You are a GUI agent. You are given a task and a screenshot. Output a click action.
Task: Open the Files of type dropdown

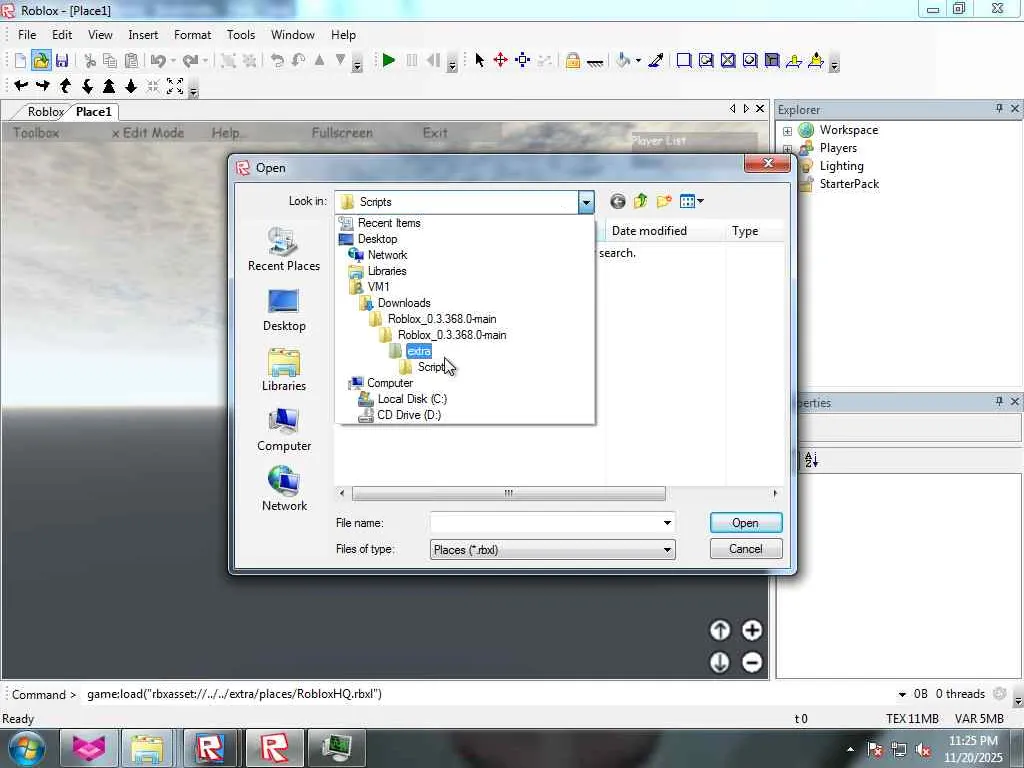(x=667, y=550)
